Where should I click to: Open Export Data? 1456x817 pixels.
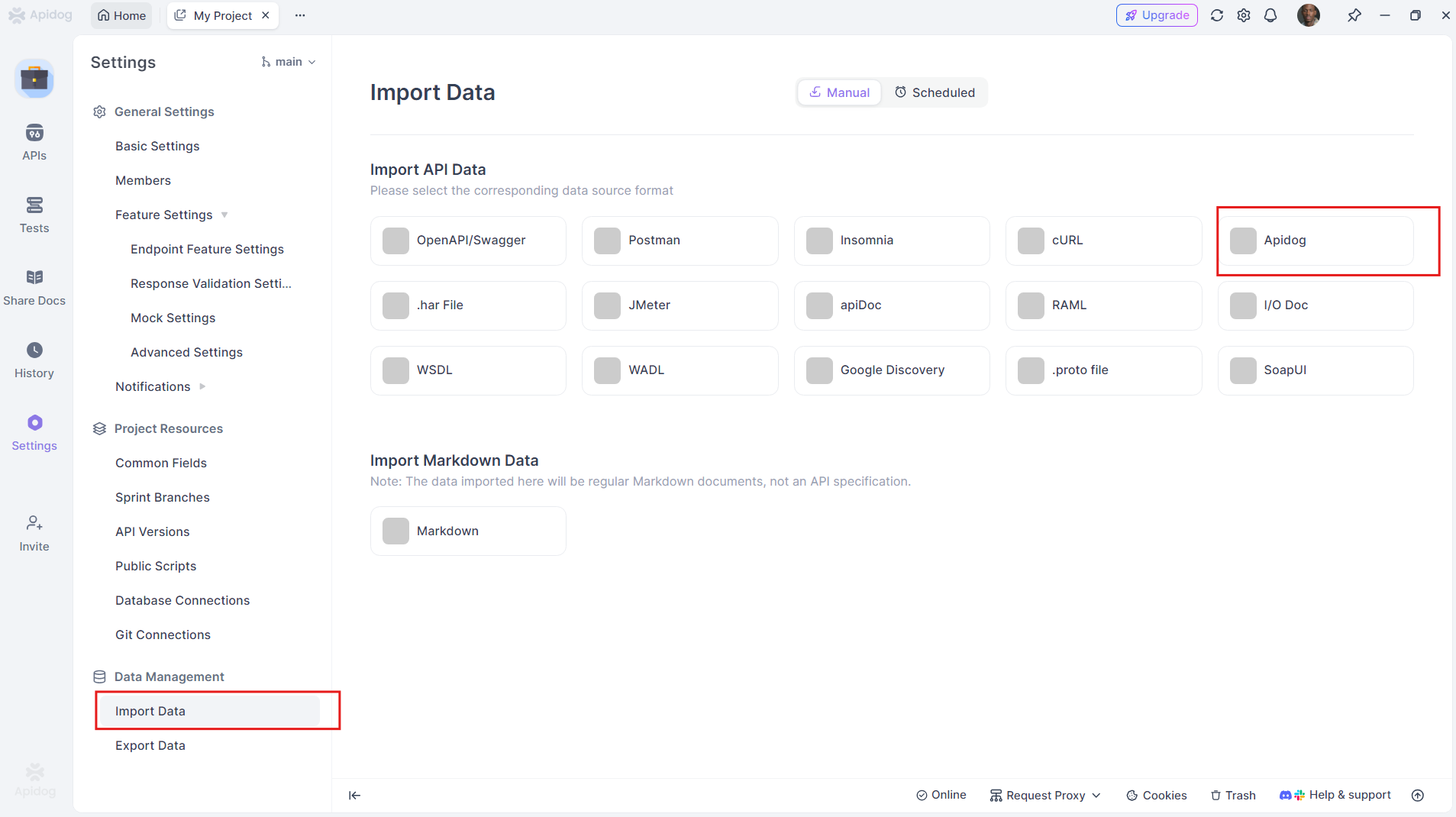tap(150, 745)
